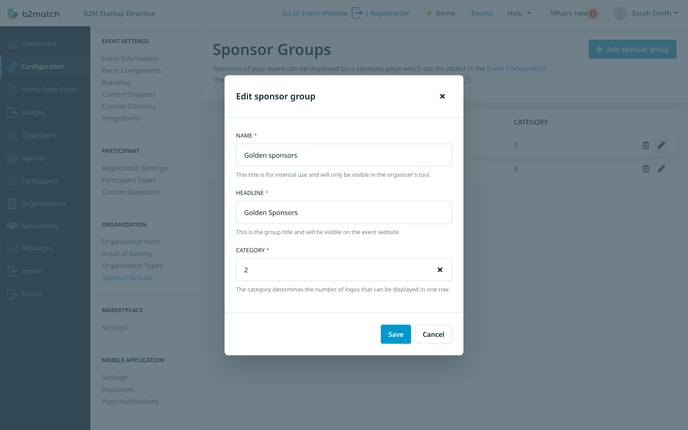Click the Headline input field
The height and width of the screenshot is (430, 688).
[x=344, y=212]
